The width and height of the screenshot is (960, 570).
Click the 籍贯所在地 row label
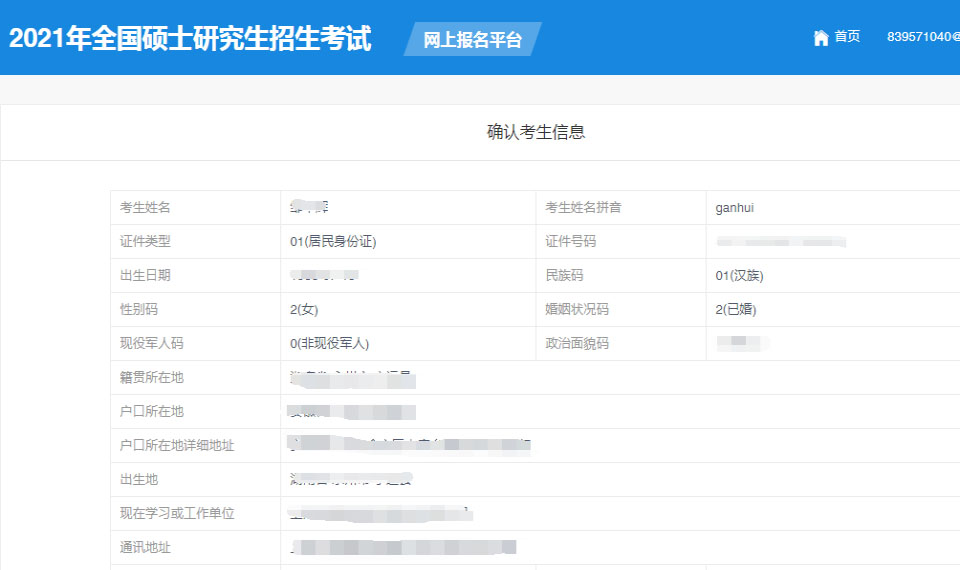point(152,378)
